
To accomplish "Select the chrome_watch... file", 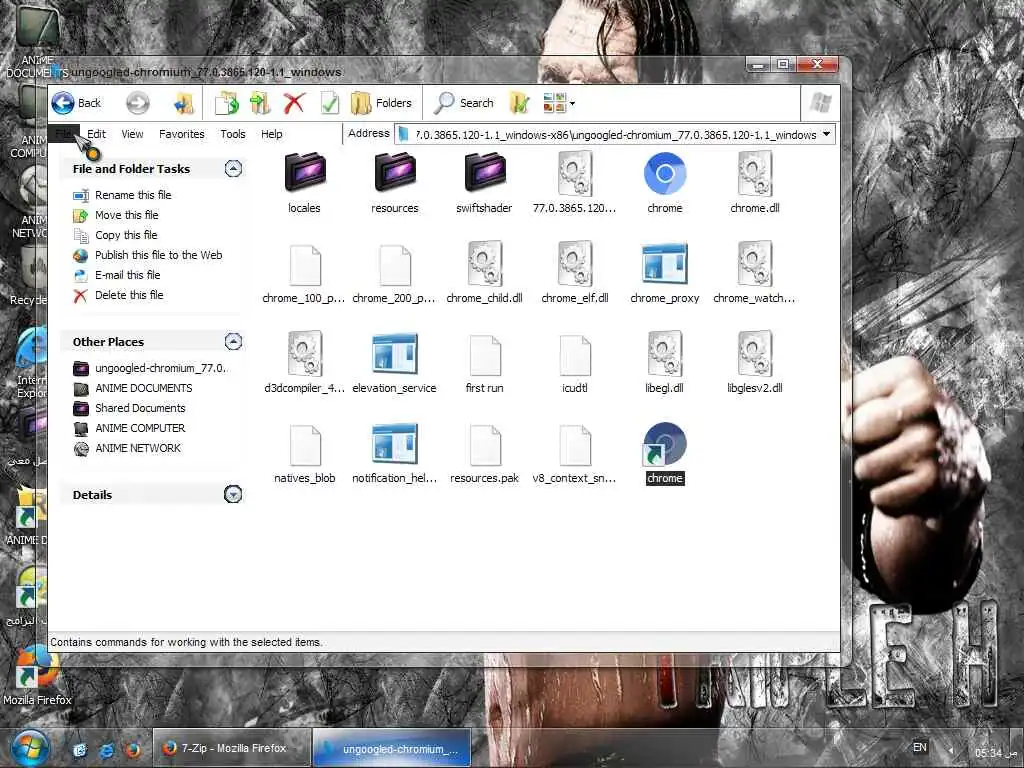I will 755,273.
